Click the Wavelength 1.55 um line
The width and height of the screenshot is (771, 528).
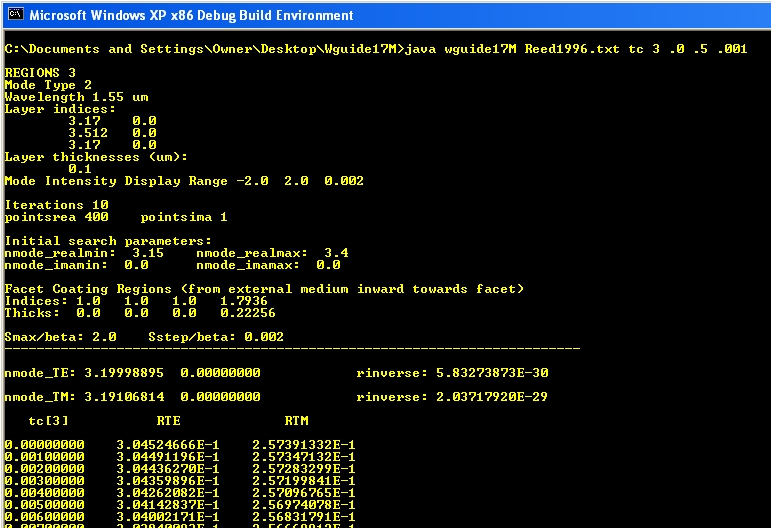pos(64,97)
